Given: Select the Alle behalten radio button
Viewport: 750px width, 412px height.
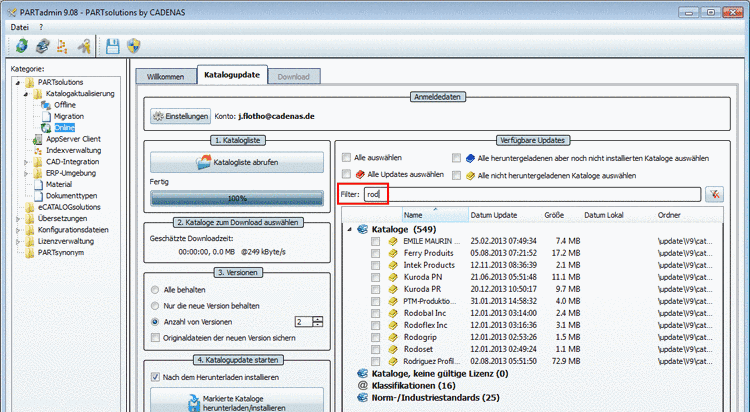Looking at the screenshot, I should click(x=155, y=290).
